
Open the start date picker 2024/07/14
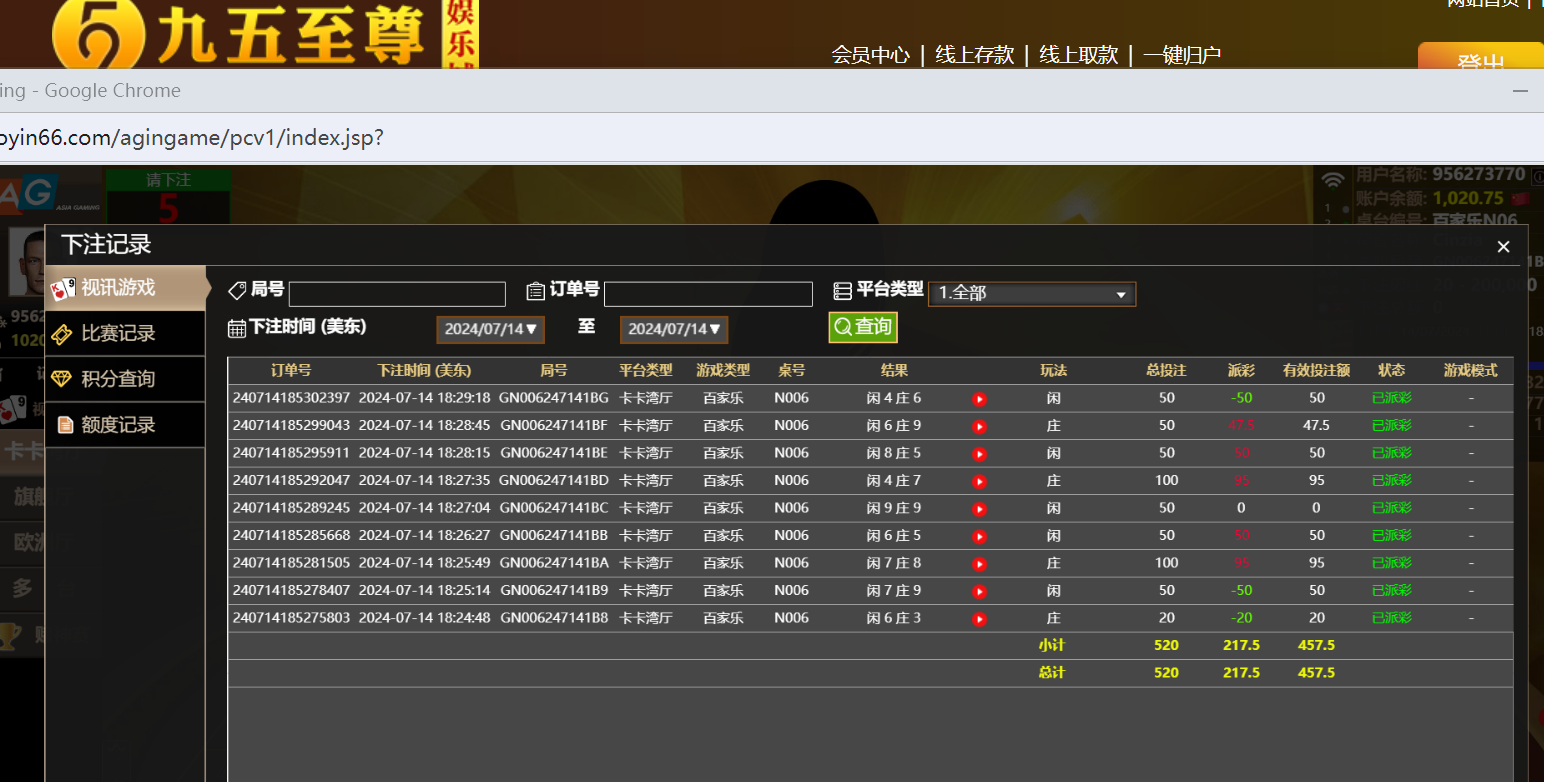(491, 329)
